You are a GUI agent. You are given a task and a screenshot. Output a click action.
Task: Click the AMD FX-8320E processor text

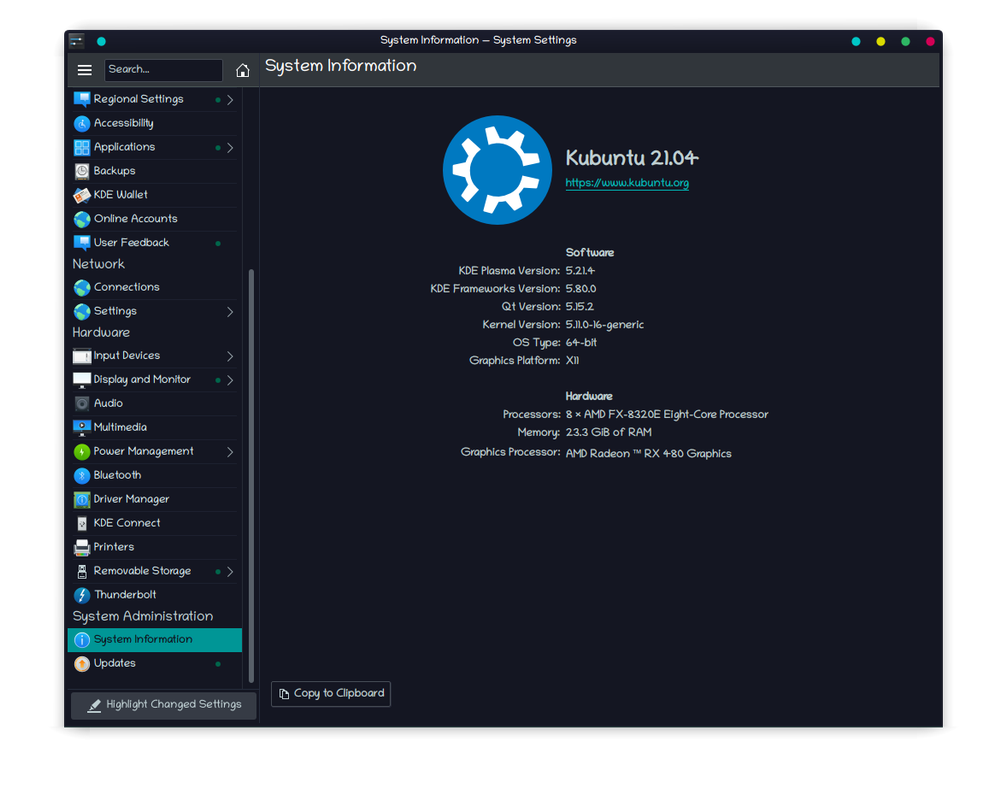[x=667, y=415]
